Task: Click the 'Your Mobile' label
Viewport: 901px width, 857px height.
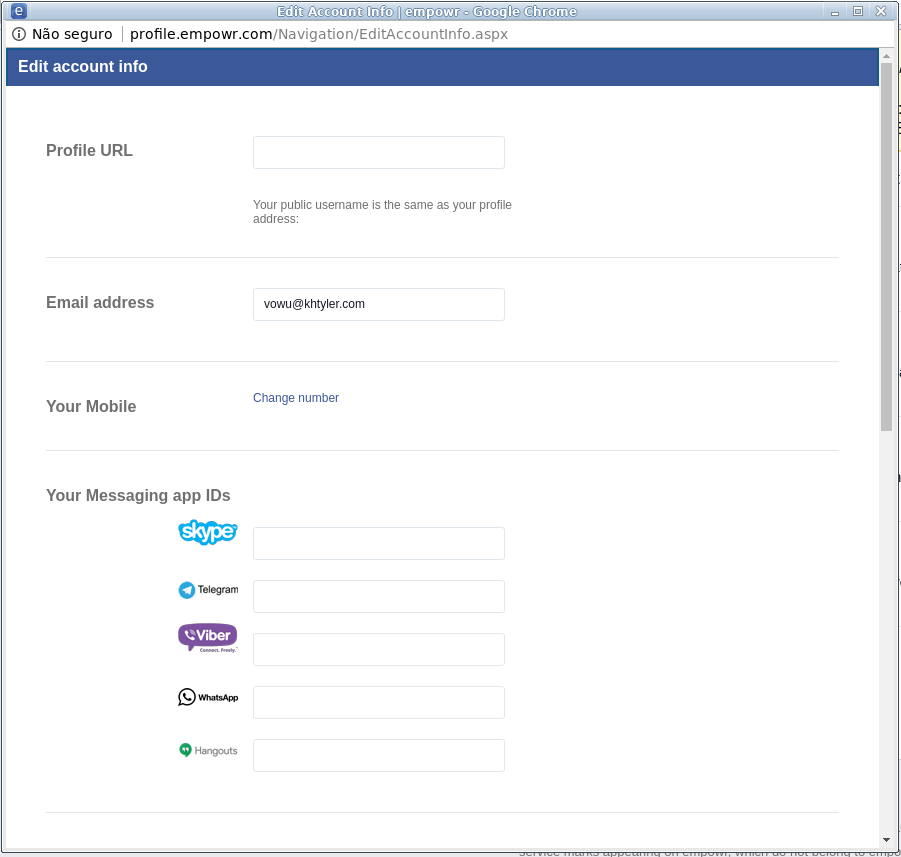Action: pyautogui.click(x=91, y=406)
